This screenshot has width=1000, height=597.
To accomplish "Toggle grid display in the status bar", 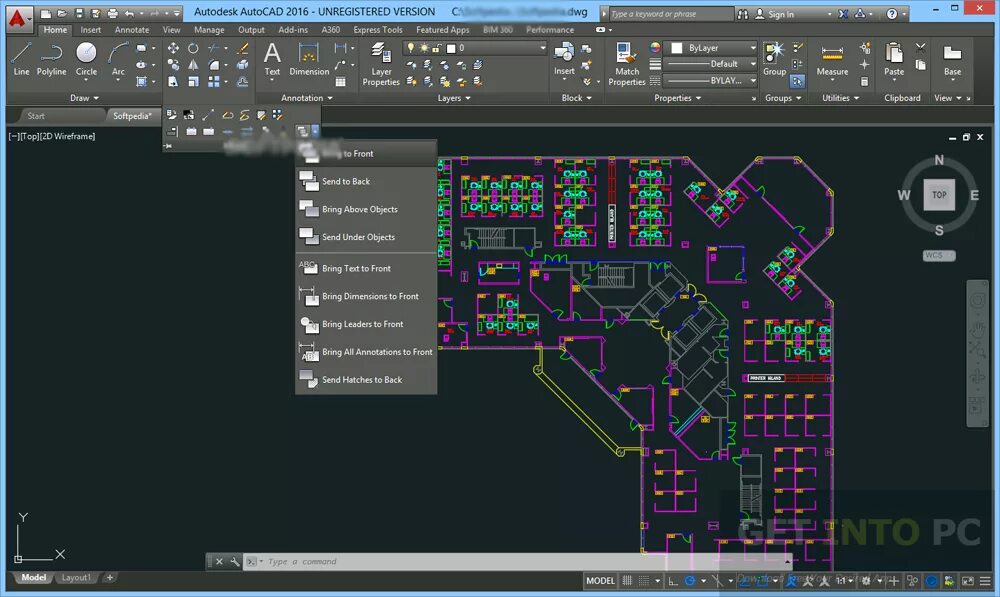I will click(627, 580).
